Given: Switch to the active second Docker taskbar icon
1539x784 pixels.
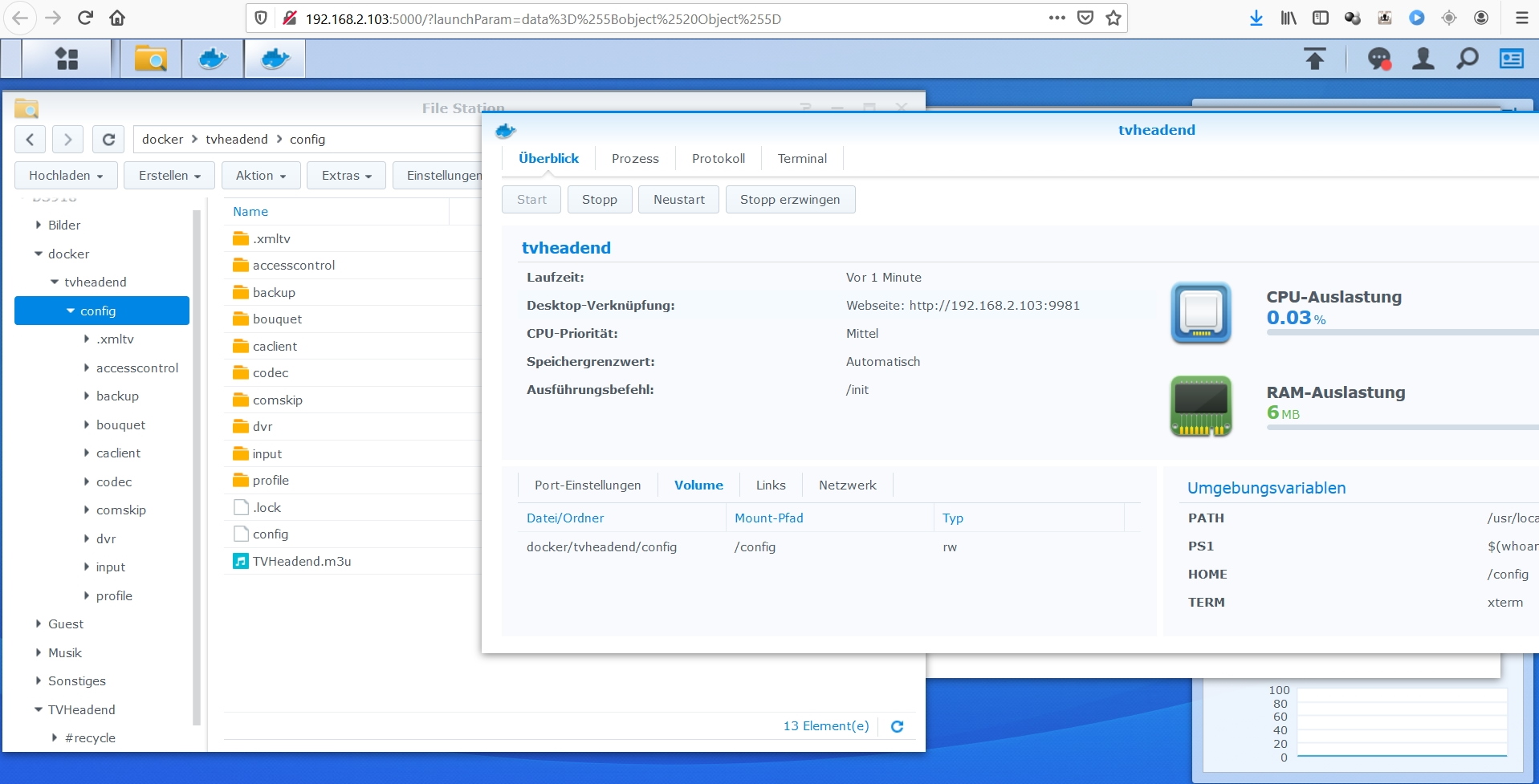Looking at the screenshot, I should [x=275, y=59].
